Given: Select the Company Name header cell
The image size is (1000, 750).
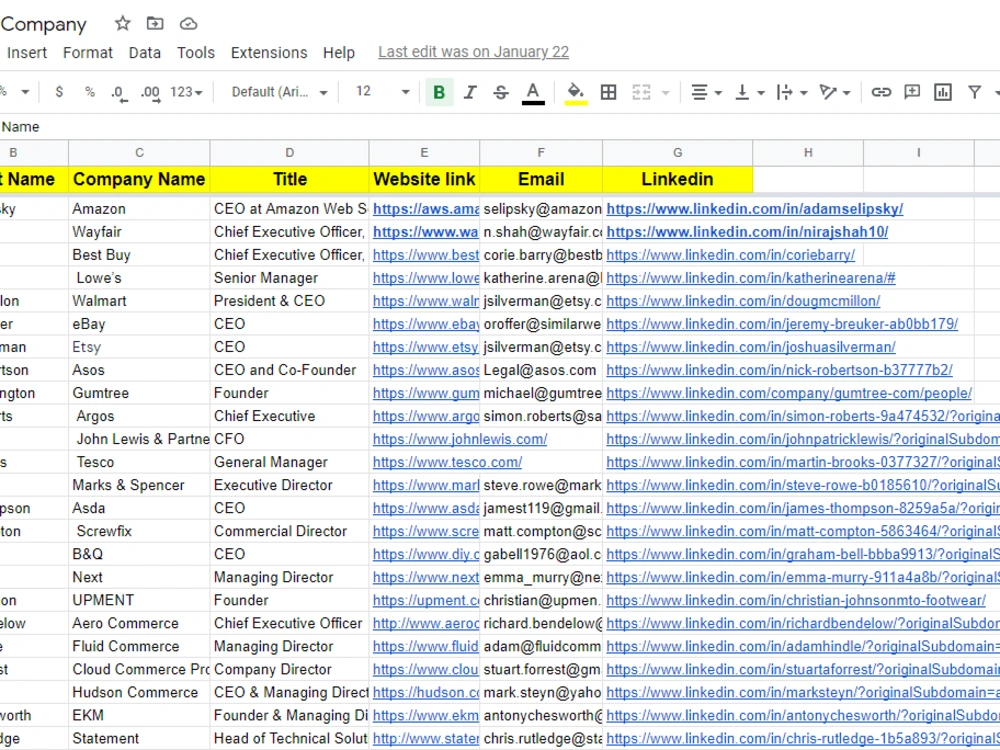Looking at the screenshot, I should tap(139, 179).
